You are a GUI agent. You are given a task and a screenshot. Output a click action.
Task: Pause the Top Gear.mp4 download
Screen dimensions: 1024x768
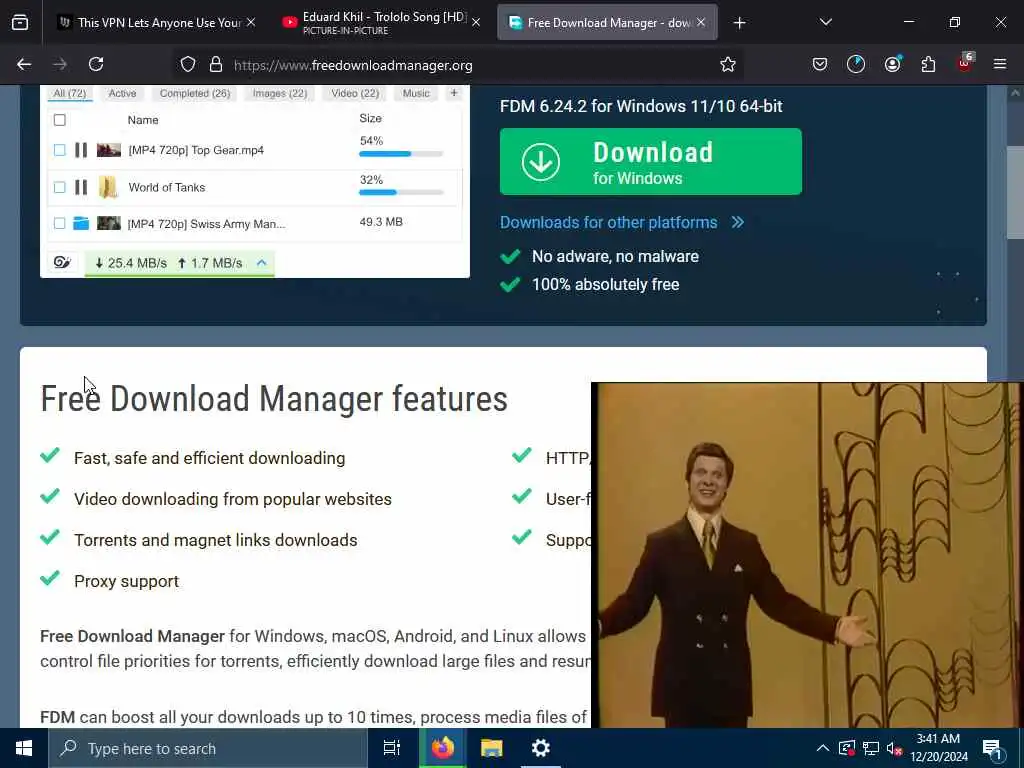pyautogui.click(x=81, y=150)
